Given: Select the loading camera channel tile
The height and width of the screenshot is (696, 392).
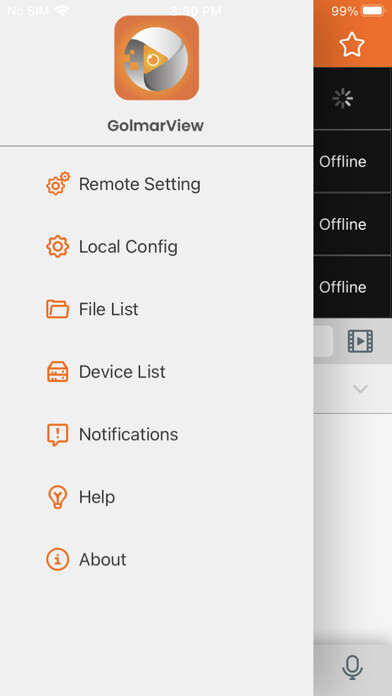Looking at the screenshot, I should point(352,98).
